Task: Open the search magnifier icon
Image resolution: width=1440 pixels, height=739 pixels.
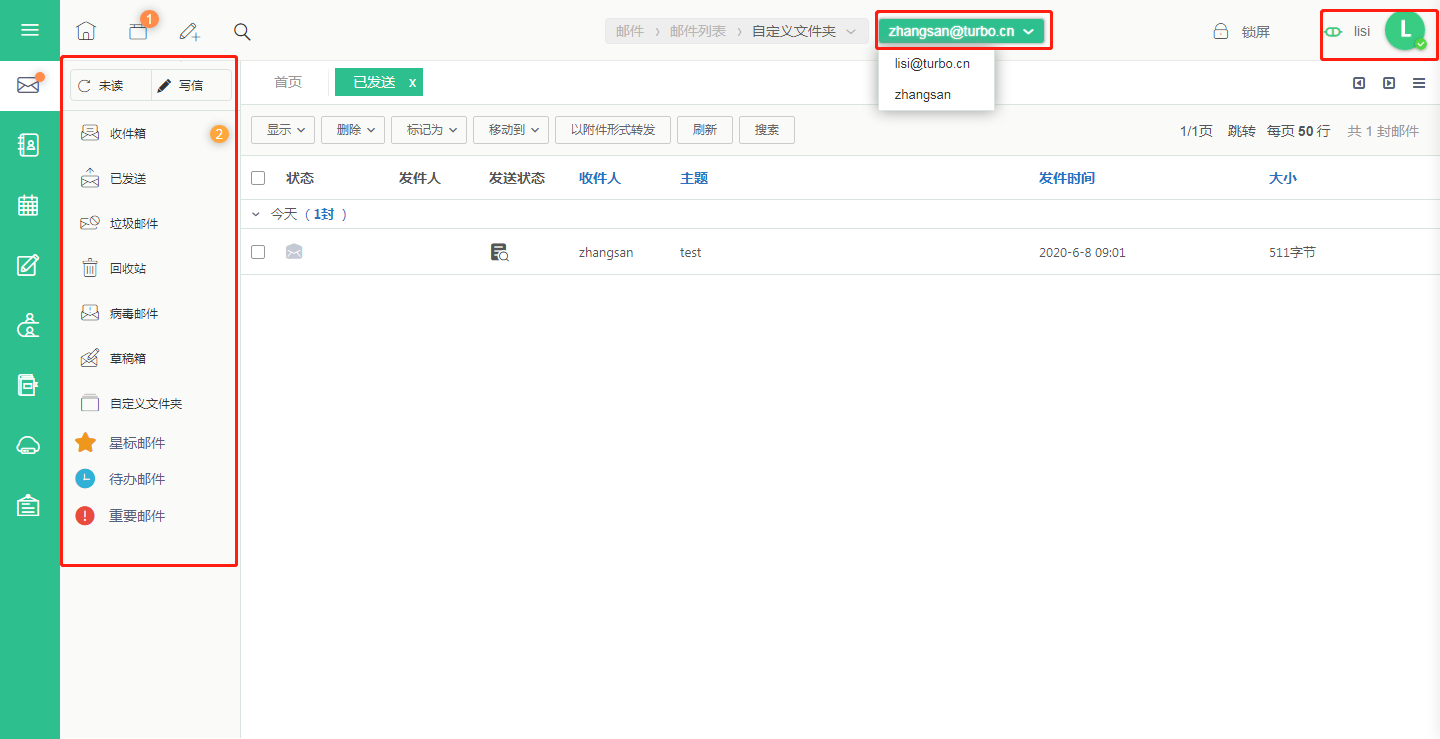Action: [242, 31]
